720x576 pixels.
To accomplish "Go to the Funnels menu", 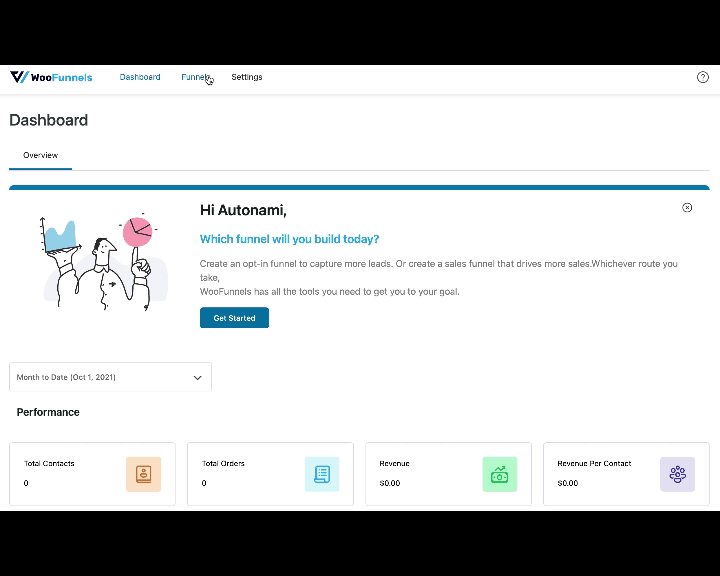I will pos(196,77).
